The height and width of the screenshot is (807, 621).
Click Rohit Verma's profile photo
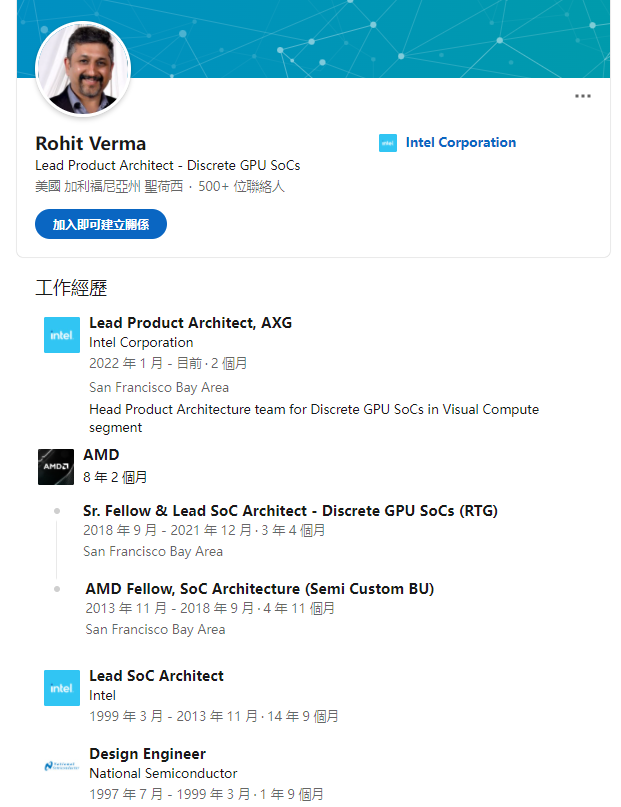(83, 69)
